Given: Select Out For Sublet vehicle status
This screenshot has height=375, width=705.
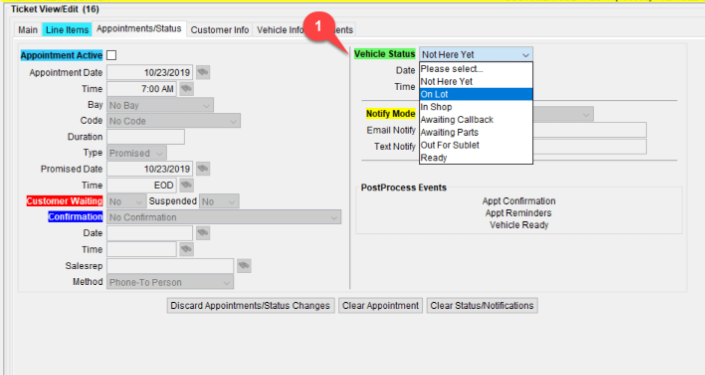Looking at the screenshot, I should (476, 145).
